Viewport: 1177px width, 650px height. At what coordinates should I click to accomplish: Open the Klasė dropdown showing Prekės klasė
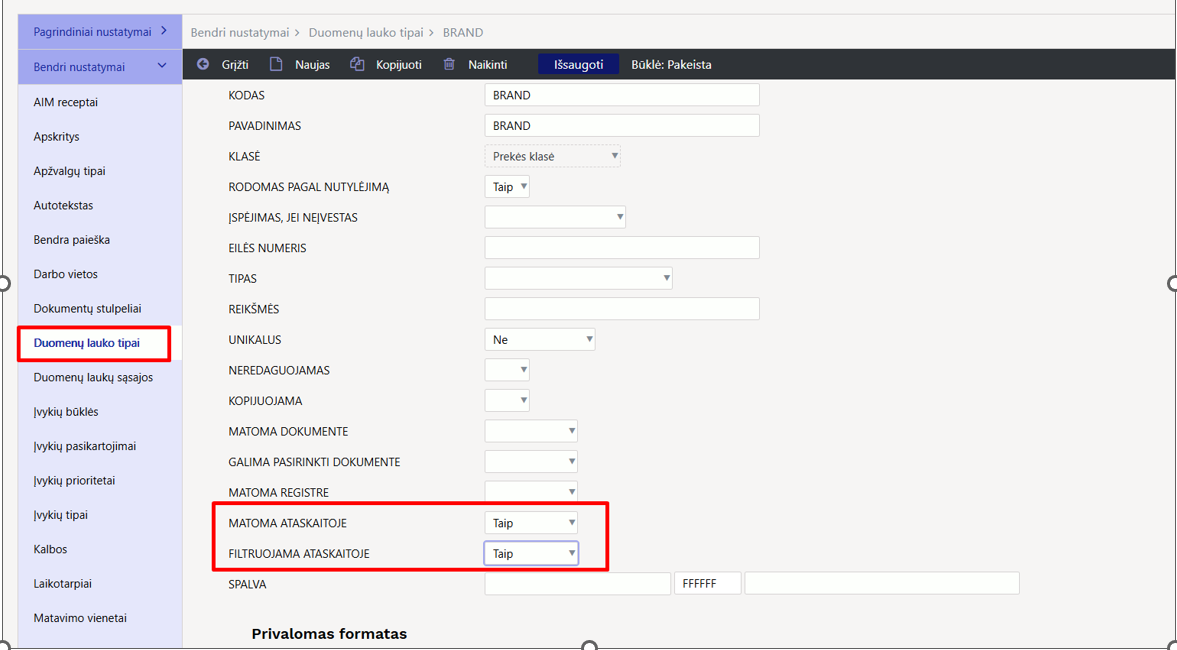(x=552, y=156)
